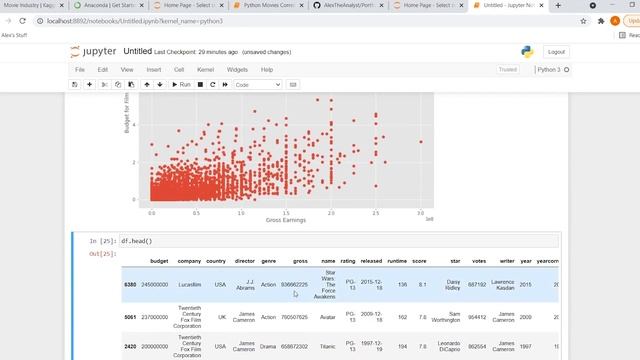640x360 pixels.
Task: Click the gross column header
Action: coord(300,261)
